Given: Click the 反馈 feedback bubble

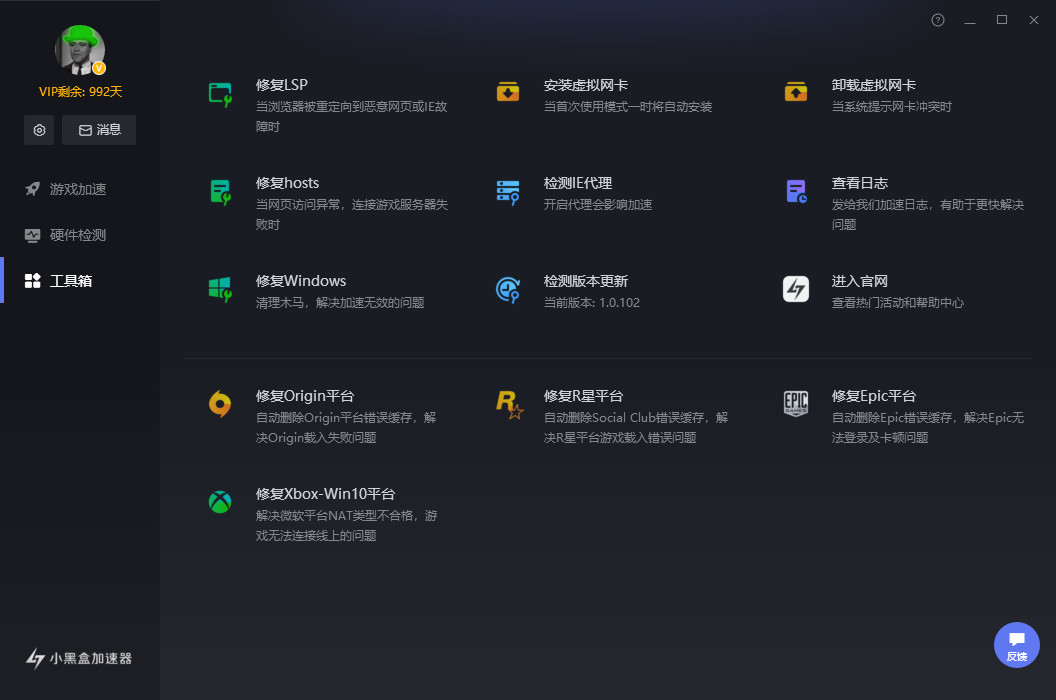Looking at the screenshot, I should tap(1016, 645).
